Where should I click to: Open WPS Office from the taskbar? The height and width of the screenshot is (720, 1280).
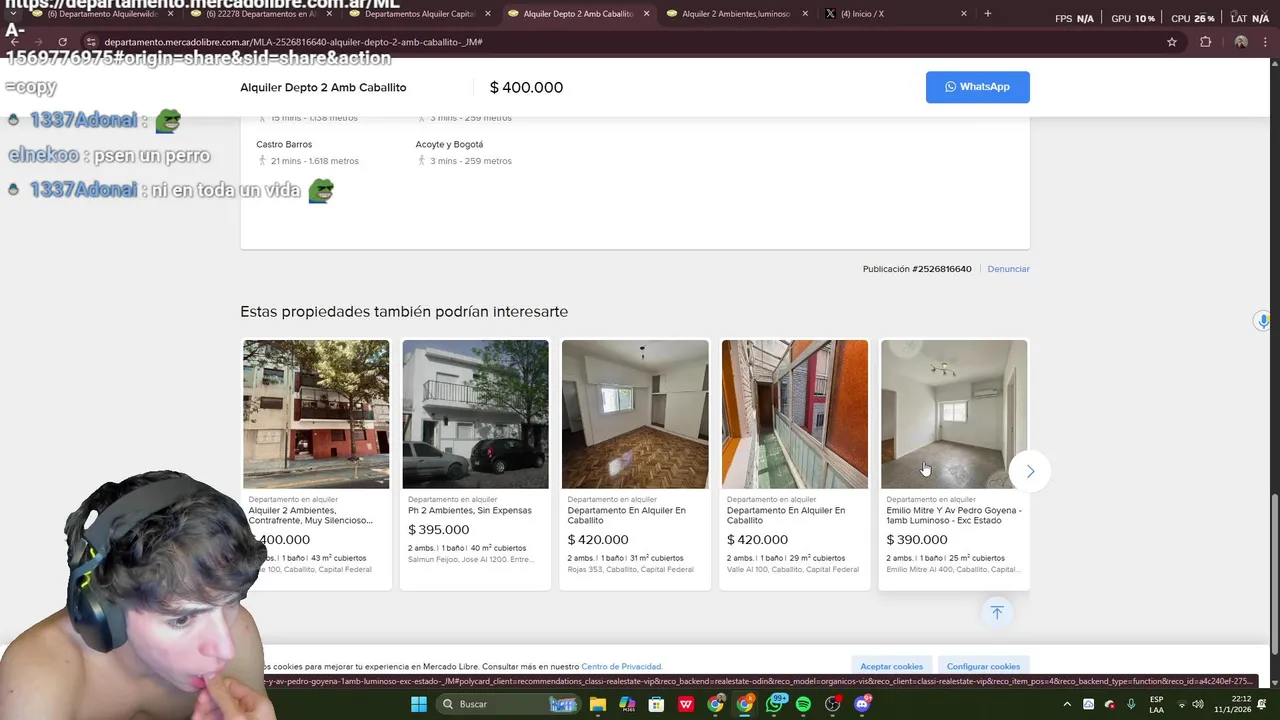(686, 704)
